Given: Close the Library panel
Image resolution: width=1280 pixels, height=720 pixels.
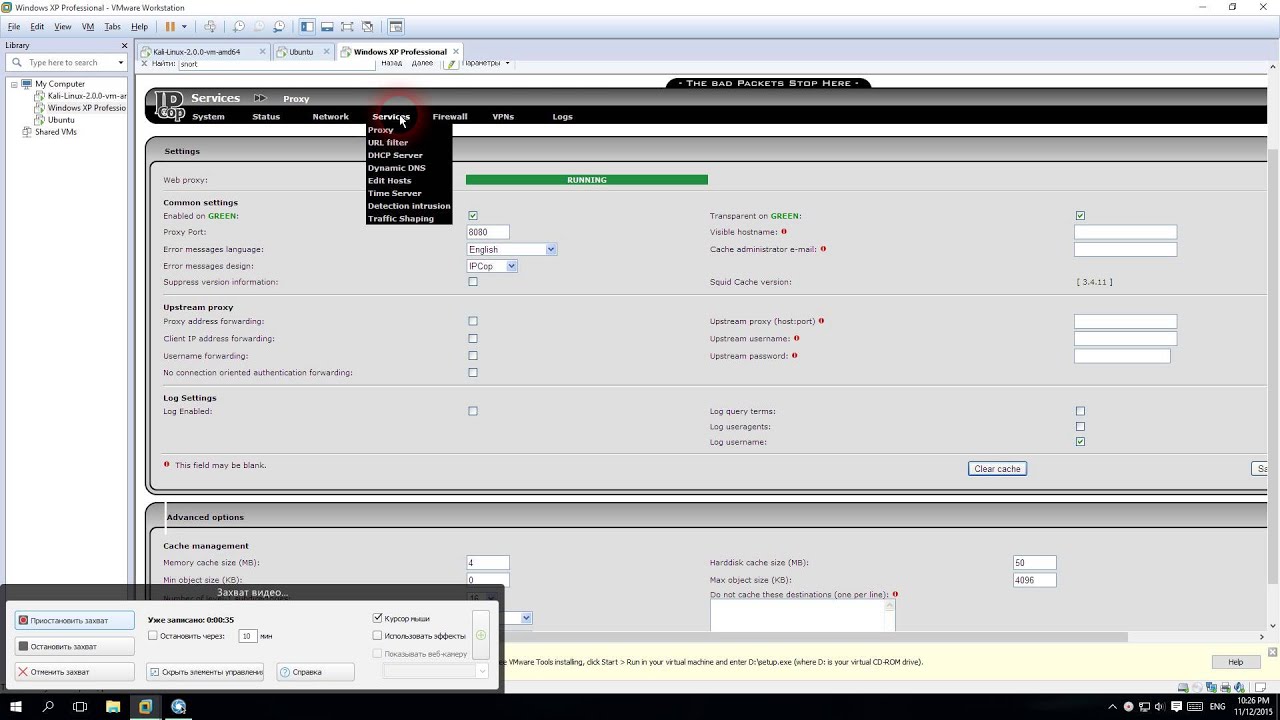Looking at the screenshot, I should (x=124, y=45).
